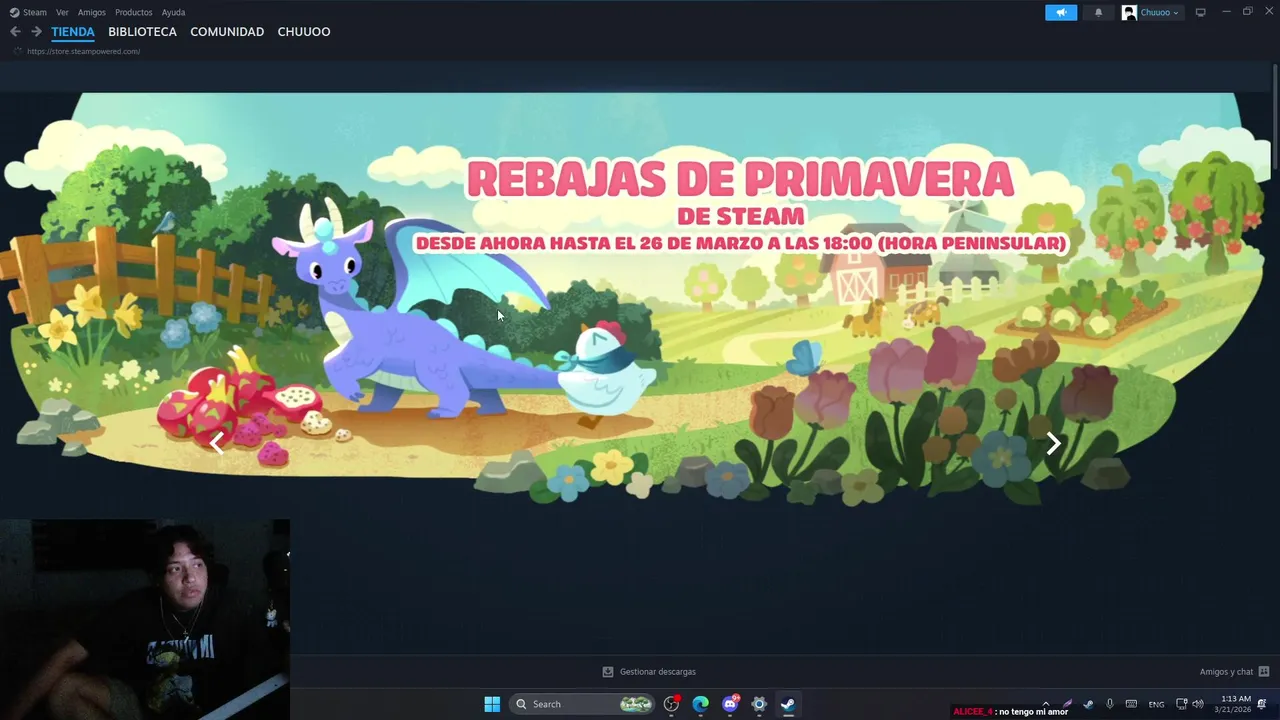Open OBS Studio from the taskbar
Image resolution: width=1280 pixels, height=720 pixels.
coord(672,704)
